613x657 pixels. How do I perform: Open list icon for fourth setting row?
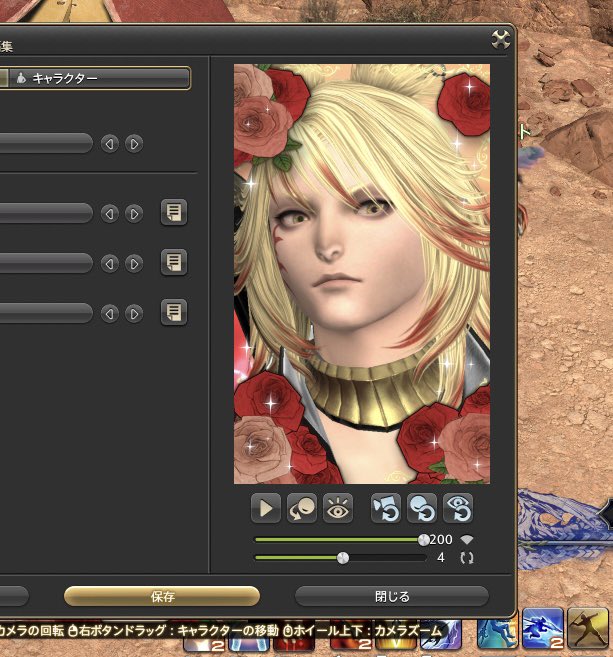[174, 312]
